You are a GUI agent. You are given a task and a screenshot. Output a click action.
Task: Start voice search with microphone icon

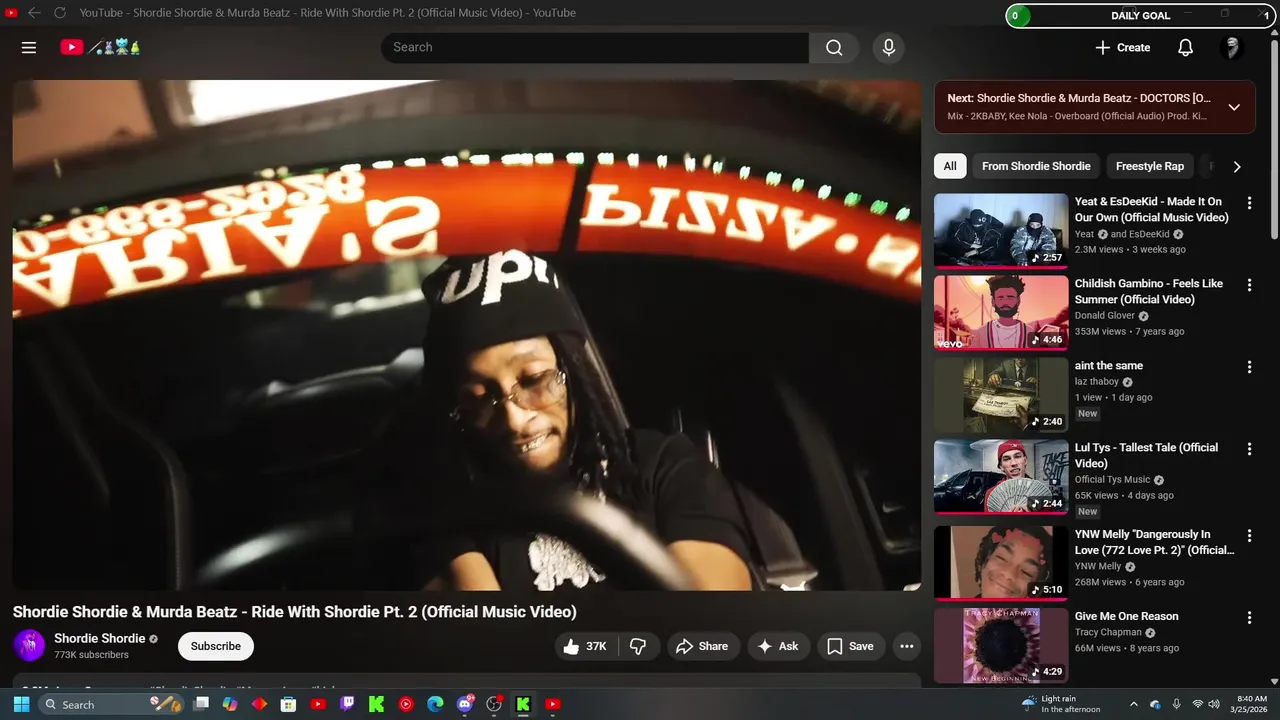(888, 47)
